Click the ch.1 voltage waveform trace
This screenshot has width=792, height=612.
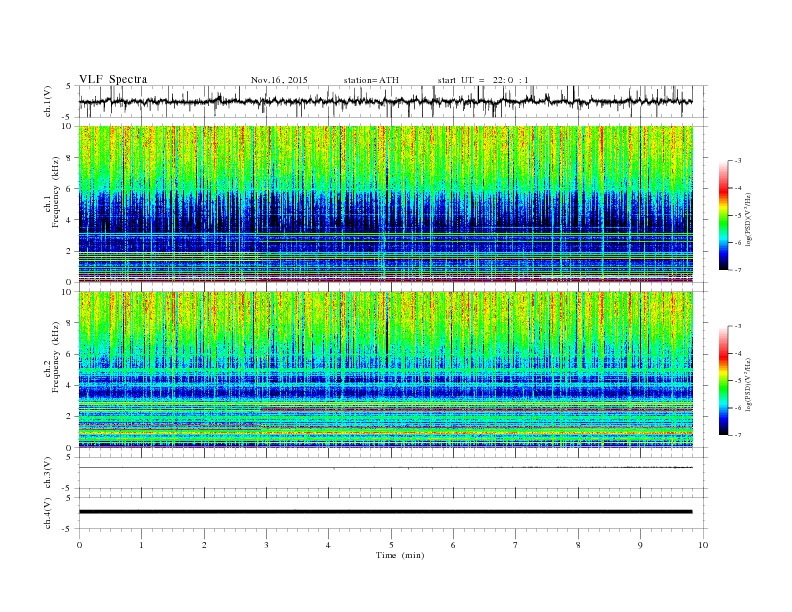point(386,101)
